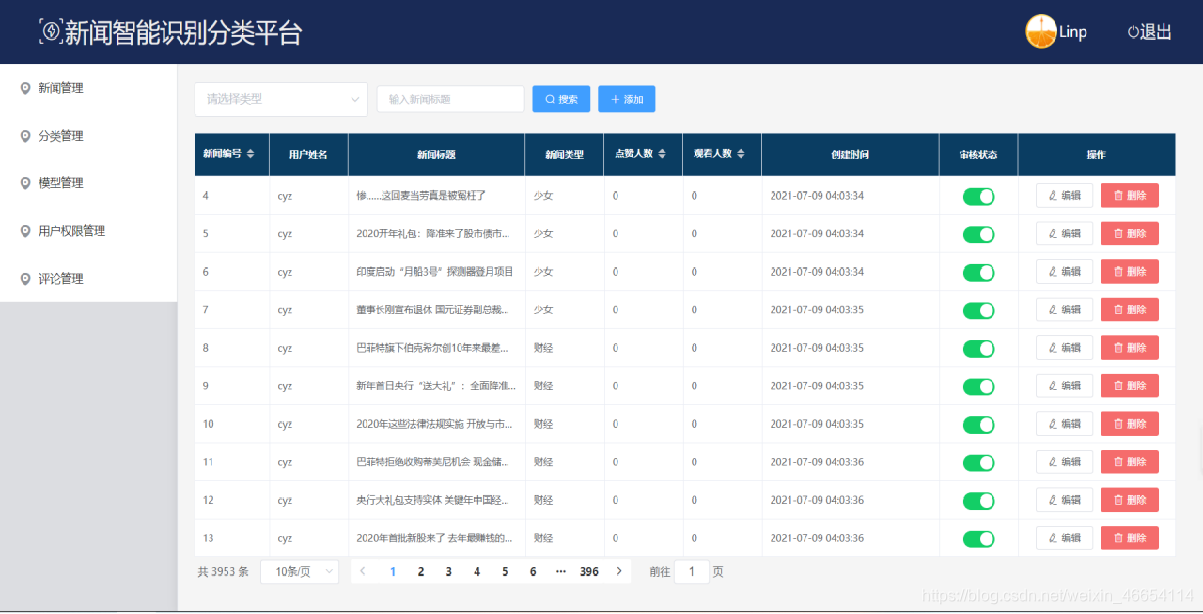Click the location pin icon beside 分类管理
This screenshot has height=614, width=1203.
click(x=25, y=136)
